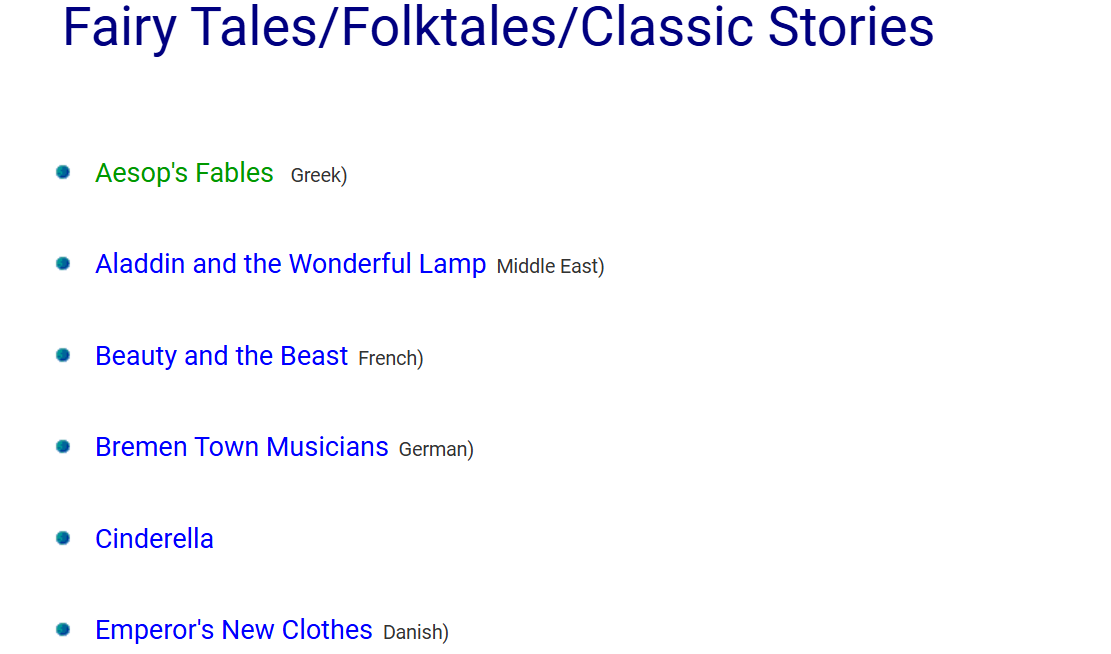Click 'Classic Stories' in the page heading
Screen dimensions: 1111x654
click(x=757, y=28)
